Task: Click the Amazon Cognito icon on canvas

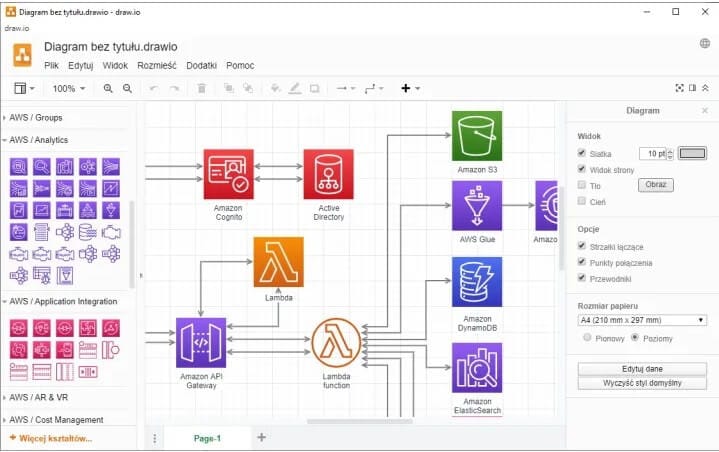Action: pyautogui.click(x=228, y=174)
